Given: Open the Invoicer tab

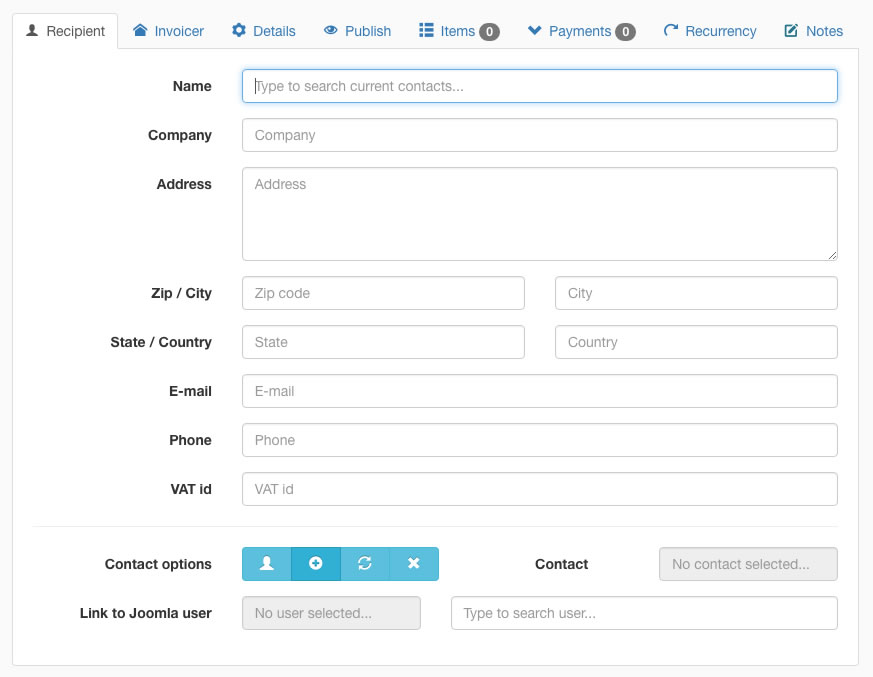Looking at the screenshot, I should coord(168,31).
